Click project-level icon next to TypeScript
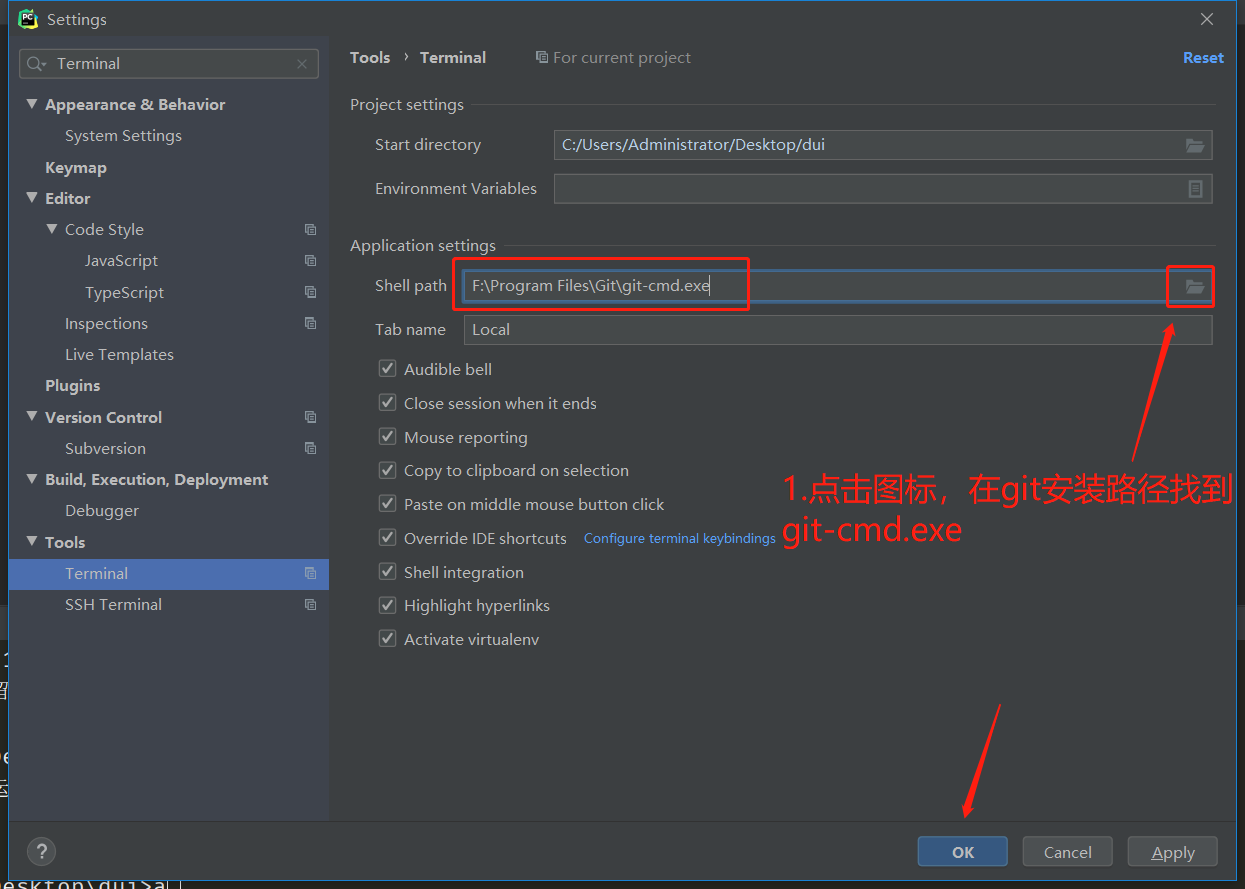The image size is (1245, 889). pos(311,293)
